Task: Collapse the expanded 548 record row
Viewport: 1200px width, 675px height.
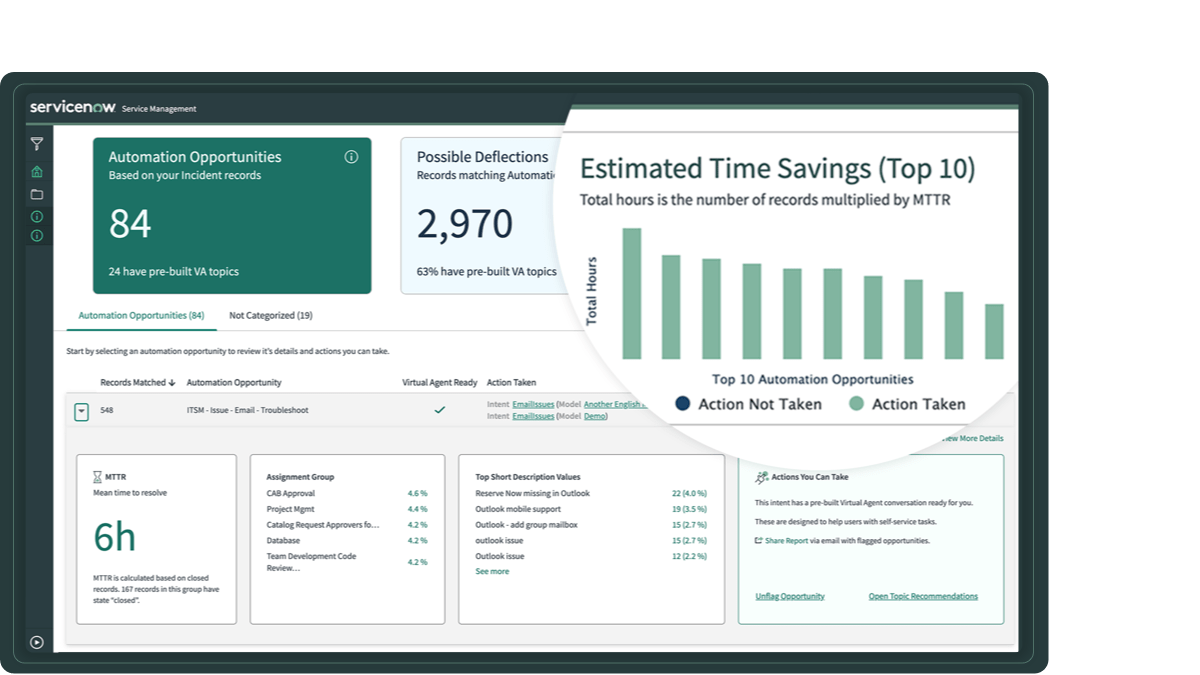Action: click(79, 409)
